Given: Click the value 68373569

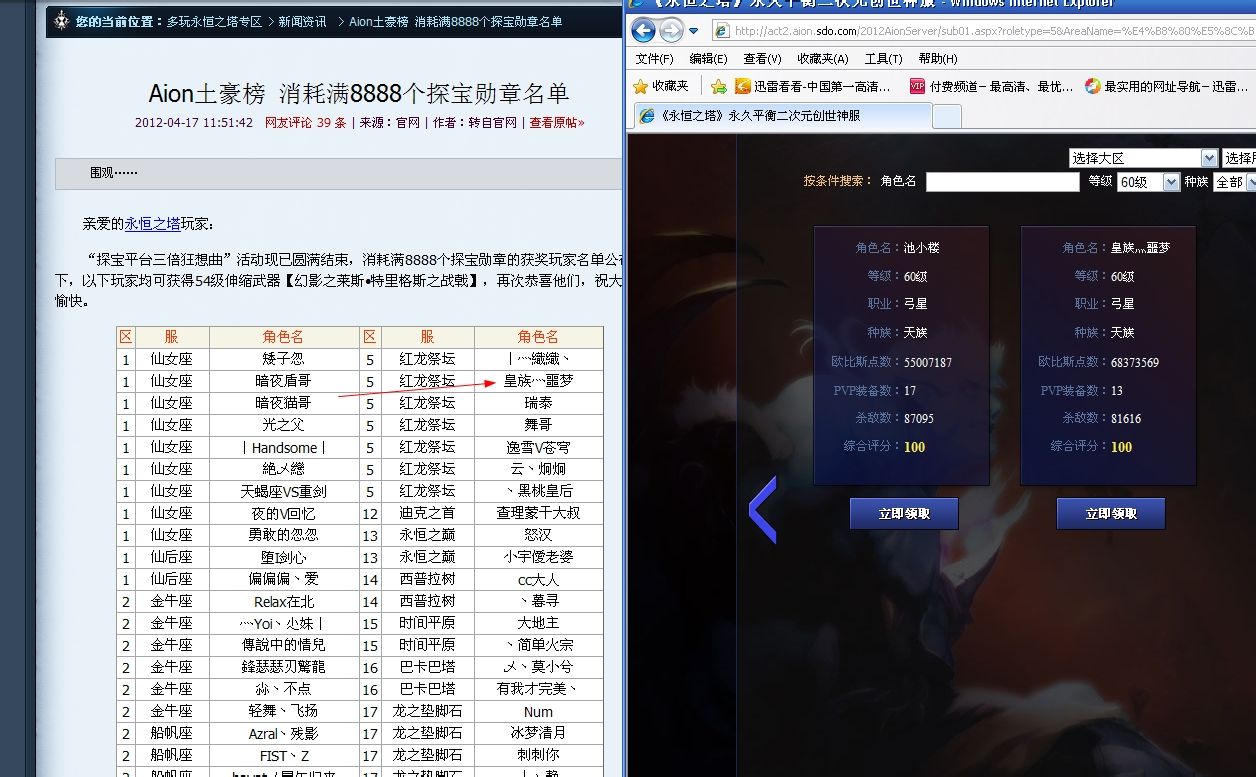Looking at the screenshot, I should (1135, 362).
